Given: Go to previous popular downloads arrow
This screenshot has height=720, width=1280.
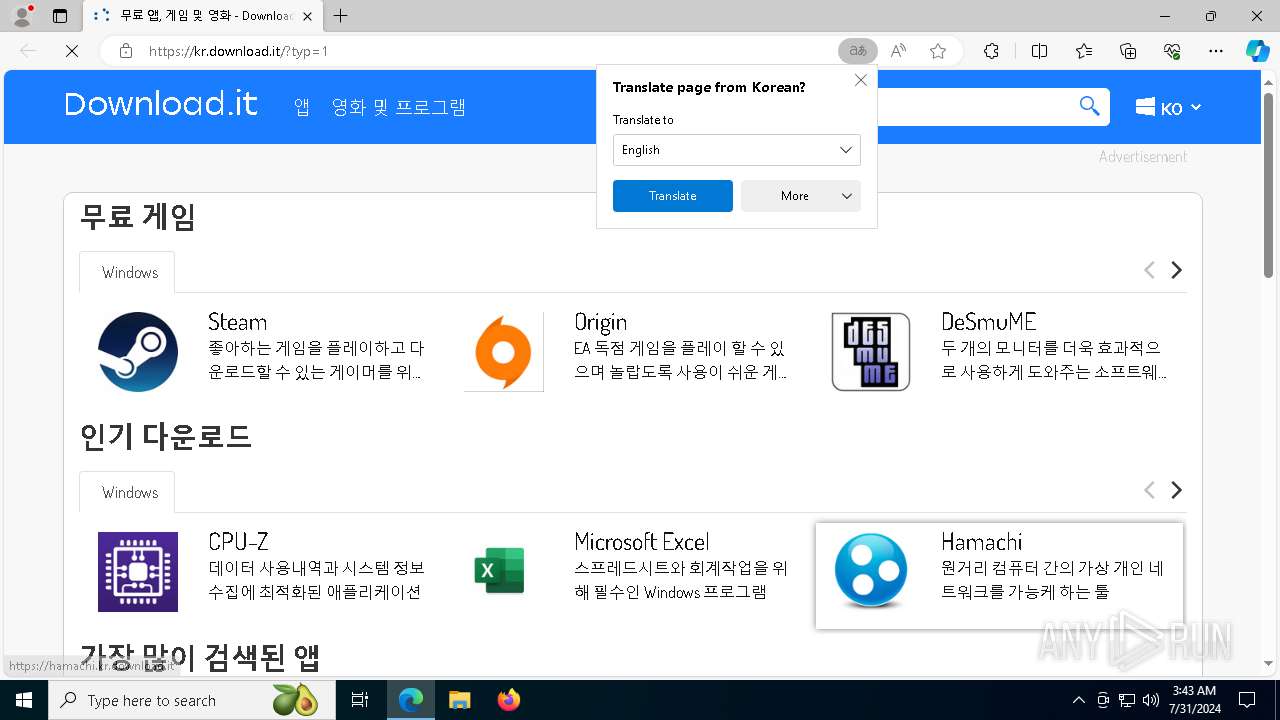Looking at the screenshot, I should [1149, 490].
